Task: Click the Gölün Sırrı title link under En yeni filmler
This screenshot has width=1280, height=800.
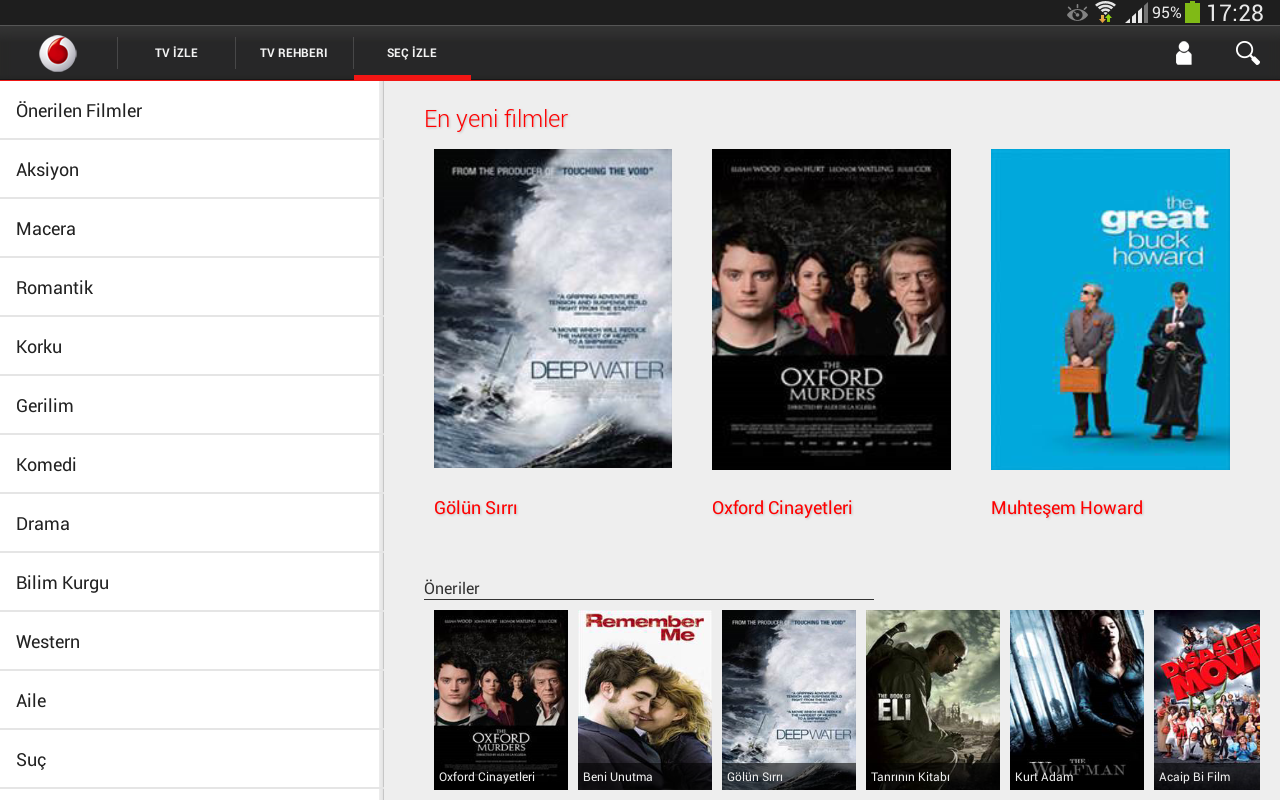Action: click(476, 508)
